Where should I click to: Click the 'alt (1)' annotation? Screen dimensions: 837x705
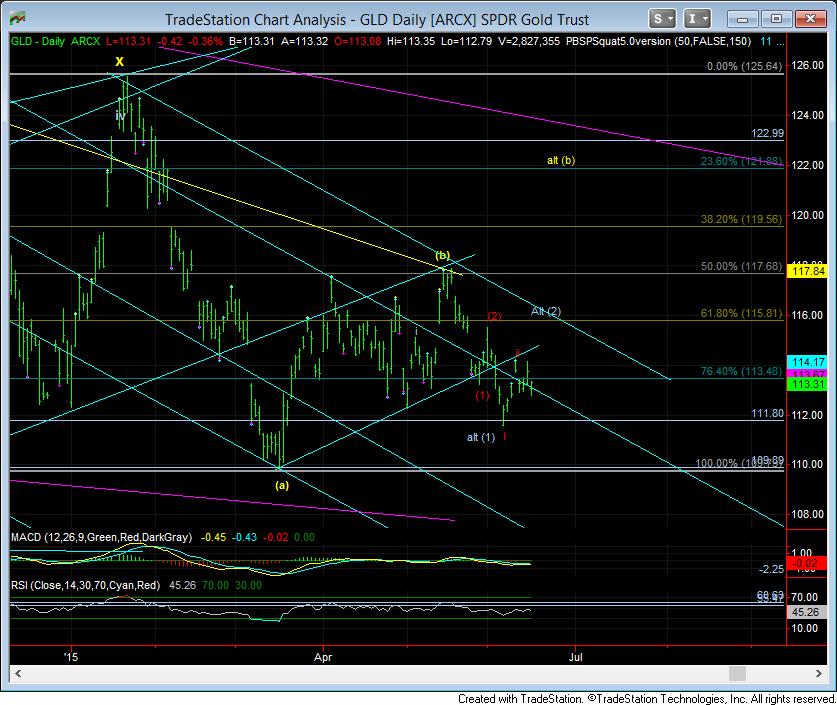[481, 437]
